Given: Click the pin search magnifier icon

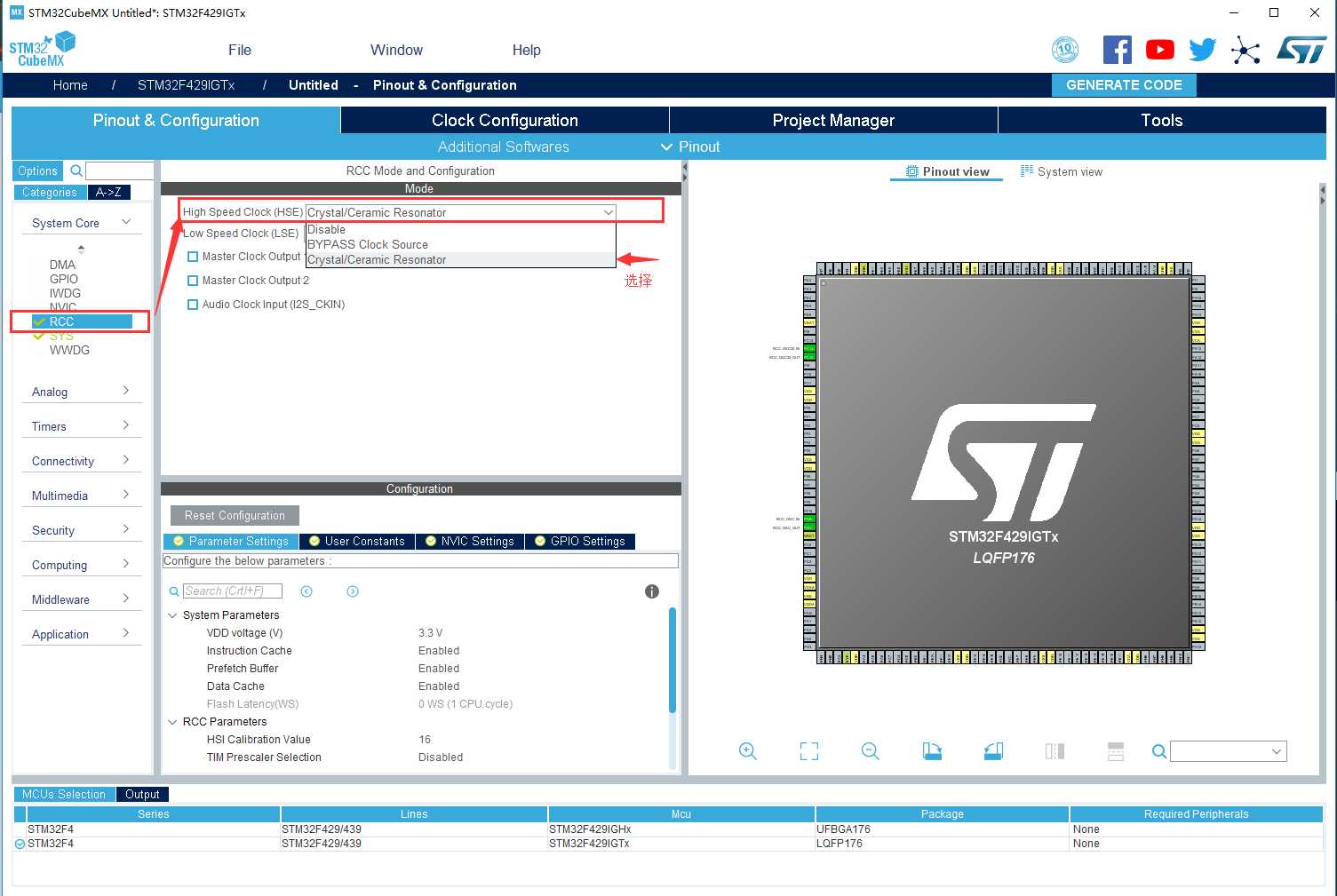Looking at the screenshot, I should [1159, 751].
